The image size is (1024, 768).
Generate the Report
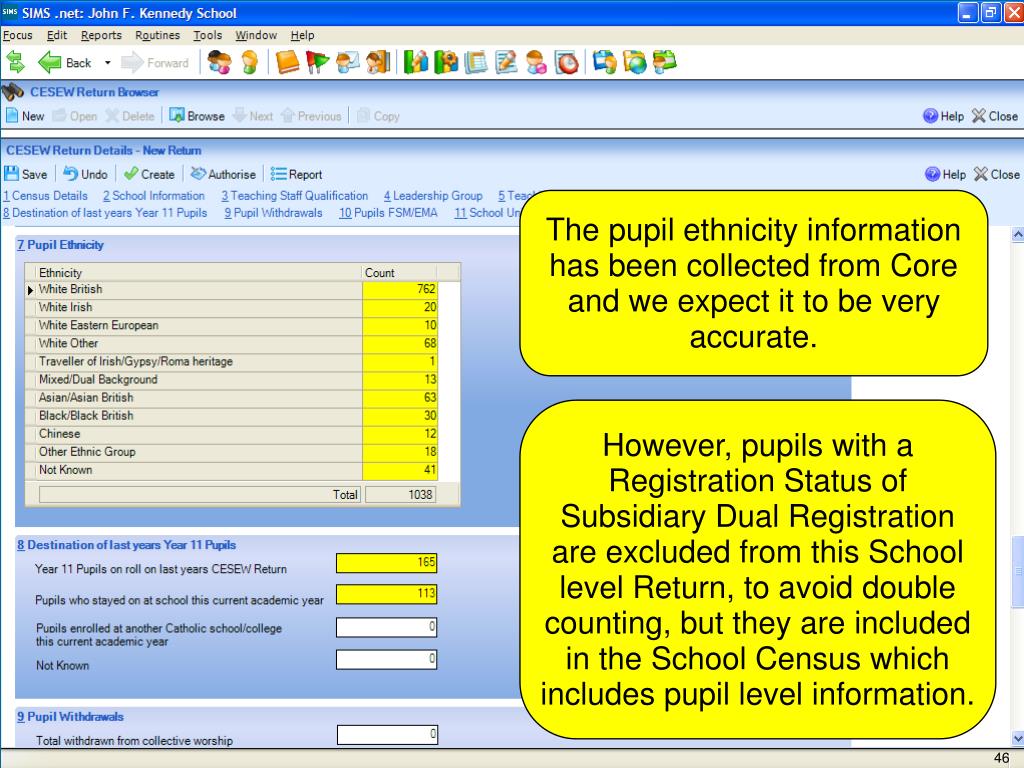(296, 174)
